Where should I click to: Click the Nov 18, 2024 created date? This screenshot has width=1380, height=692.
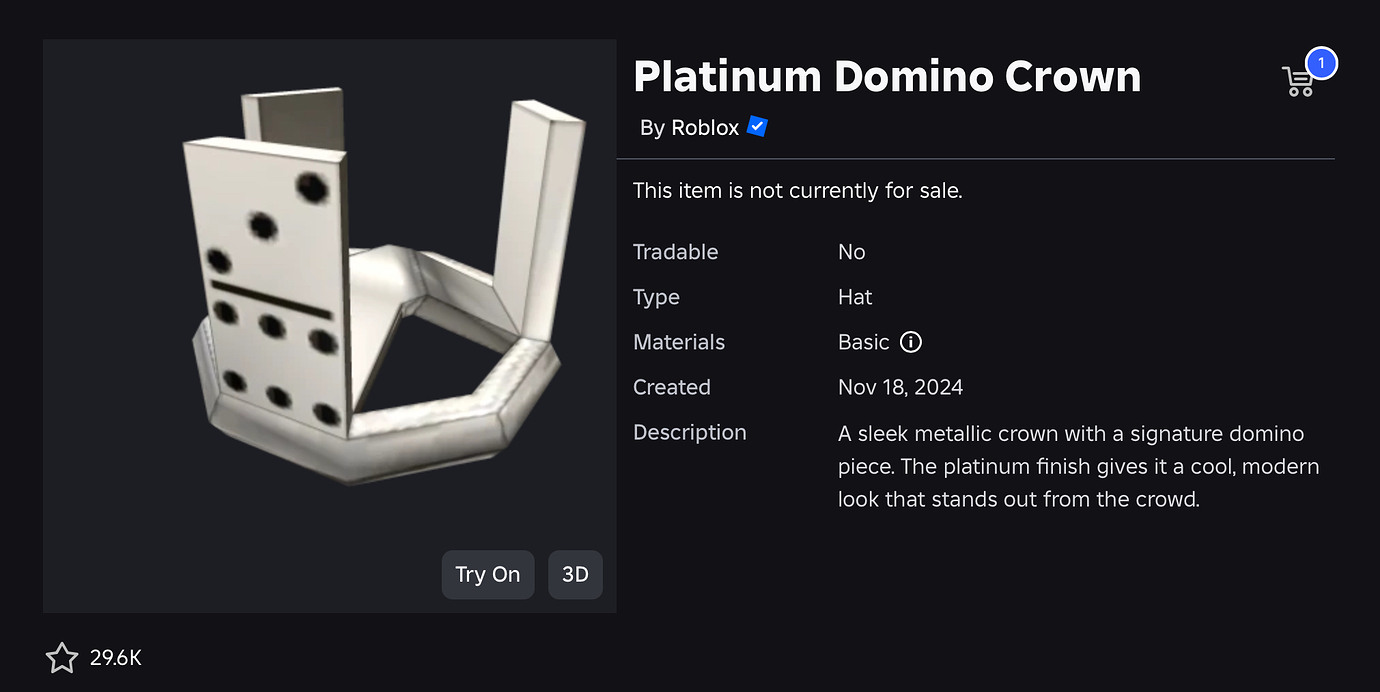coord(900,387)
